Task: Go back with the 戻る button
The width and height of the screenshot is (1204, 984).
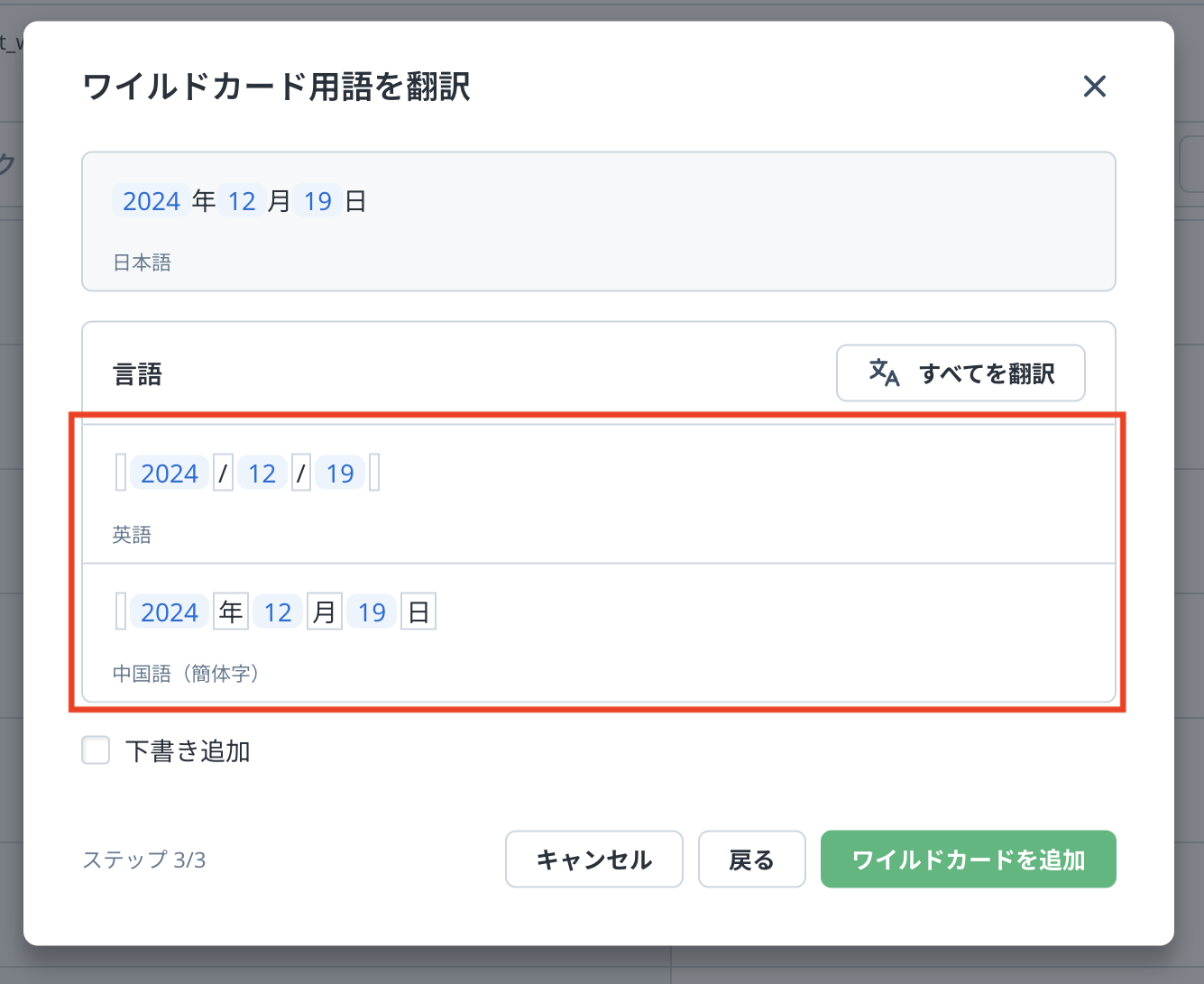Action: (x=751, y=860)
